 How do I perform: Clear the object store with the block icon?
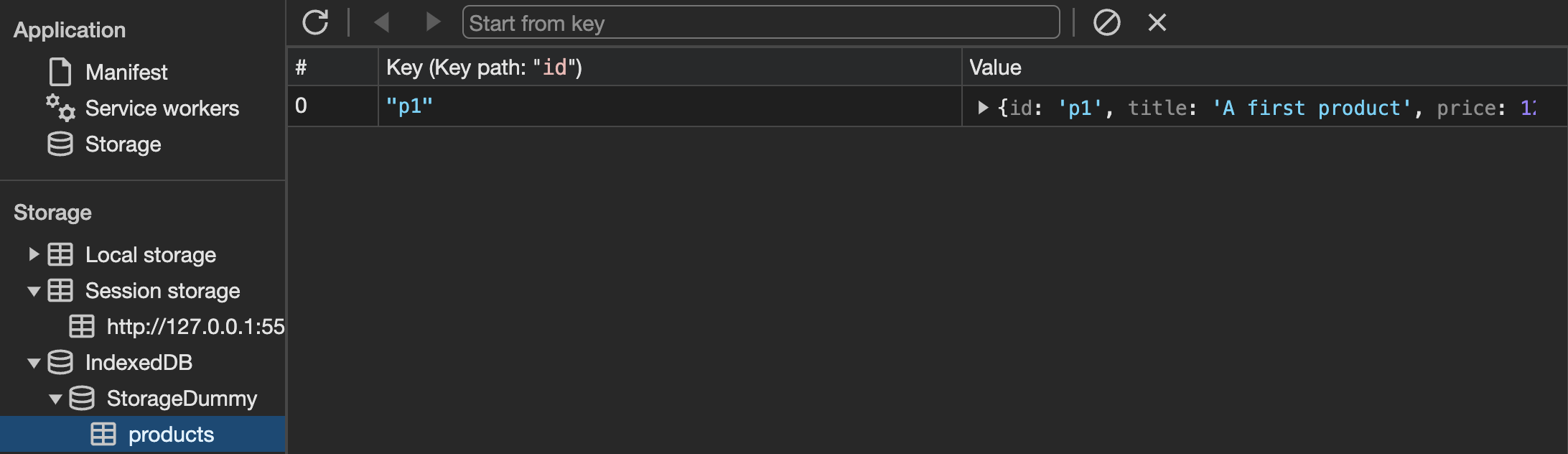(1106, 22)
